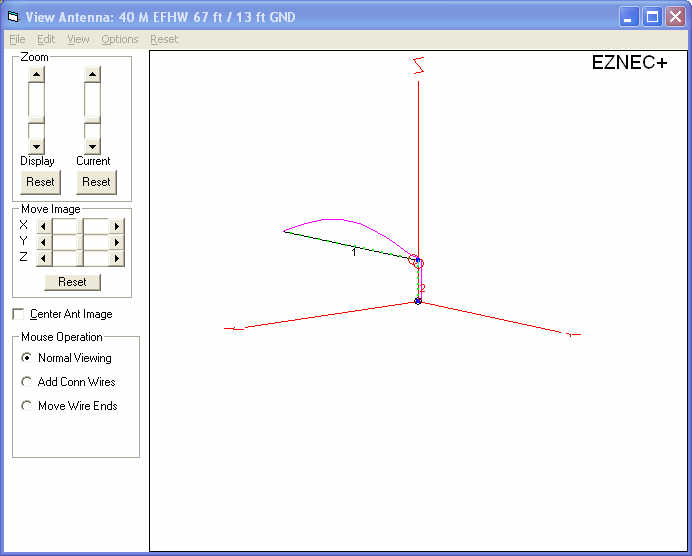Viewport: 692px width, 556px height.
Task: Close the View Antenna window
Action: [x=676, y=17]
